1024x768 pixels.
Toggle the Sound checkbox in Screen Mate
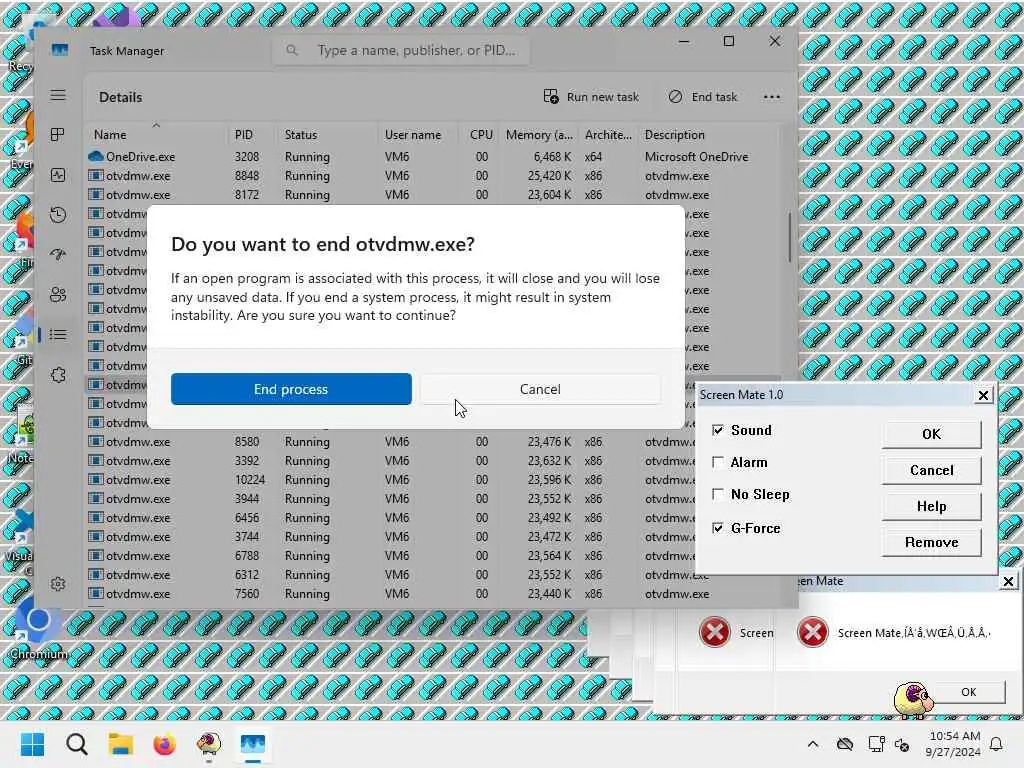click(x=718, y=430)
